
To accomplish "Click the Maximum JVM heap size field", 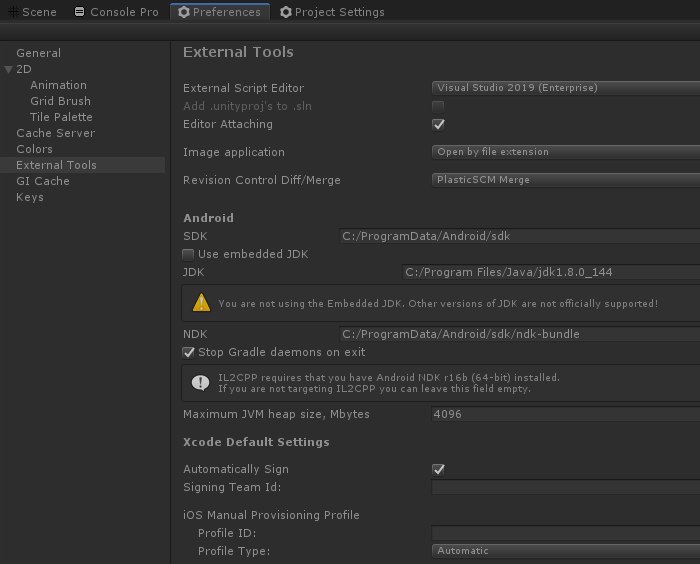I will pos(566,414).
